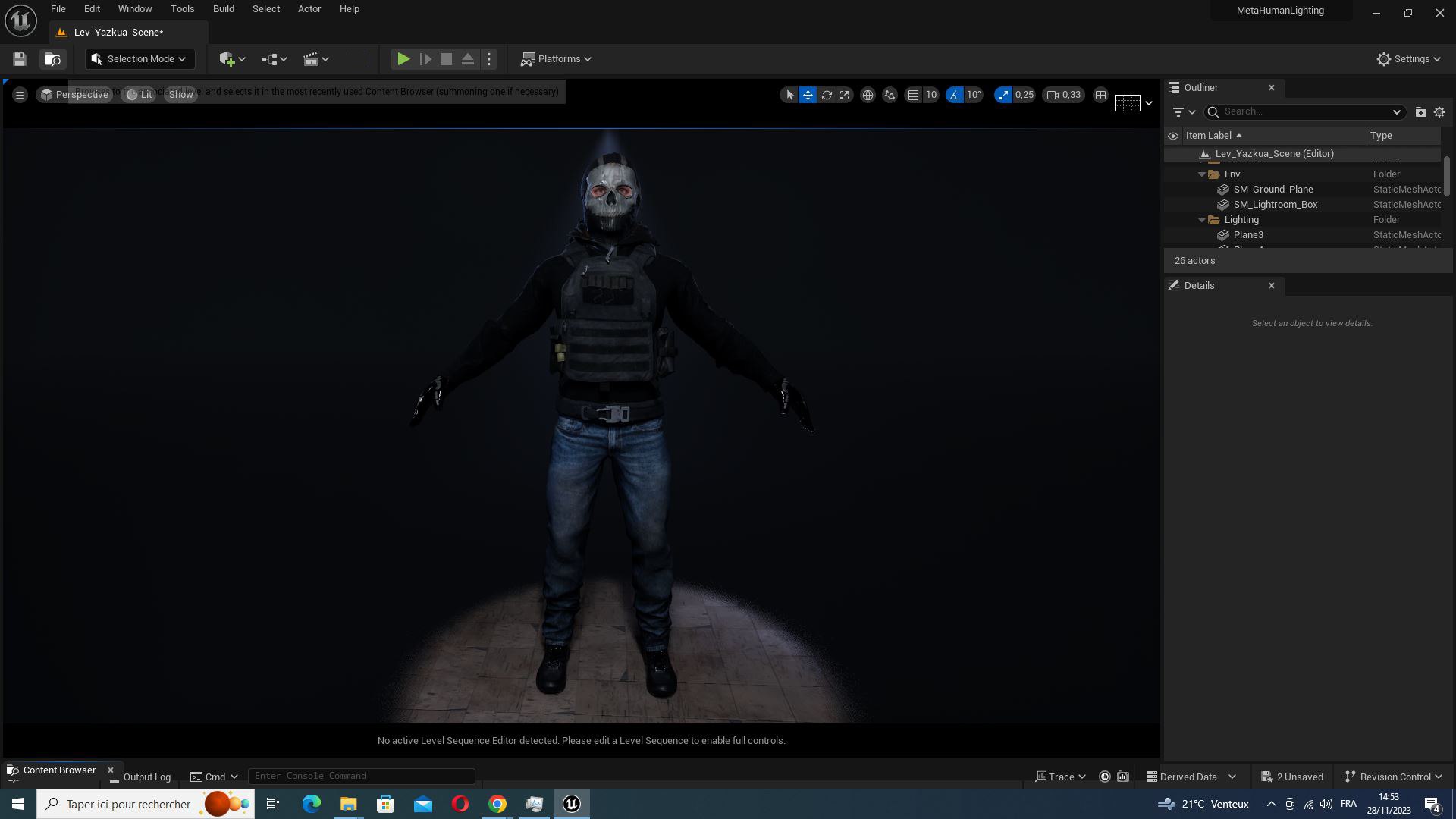This screenshot has width=1456, height=819.
Task: Open the Build menu
Action: [224, 9]
